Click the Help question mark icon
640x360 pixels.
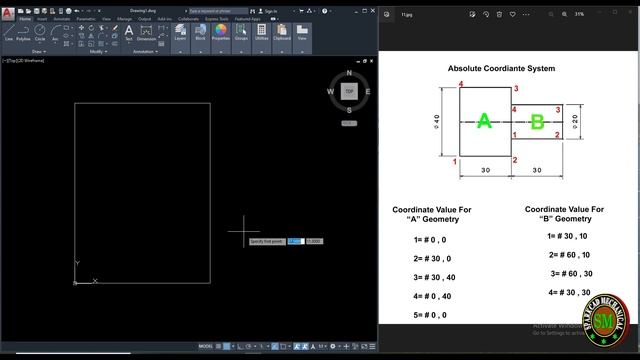(324, 11)
